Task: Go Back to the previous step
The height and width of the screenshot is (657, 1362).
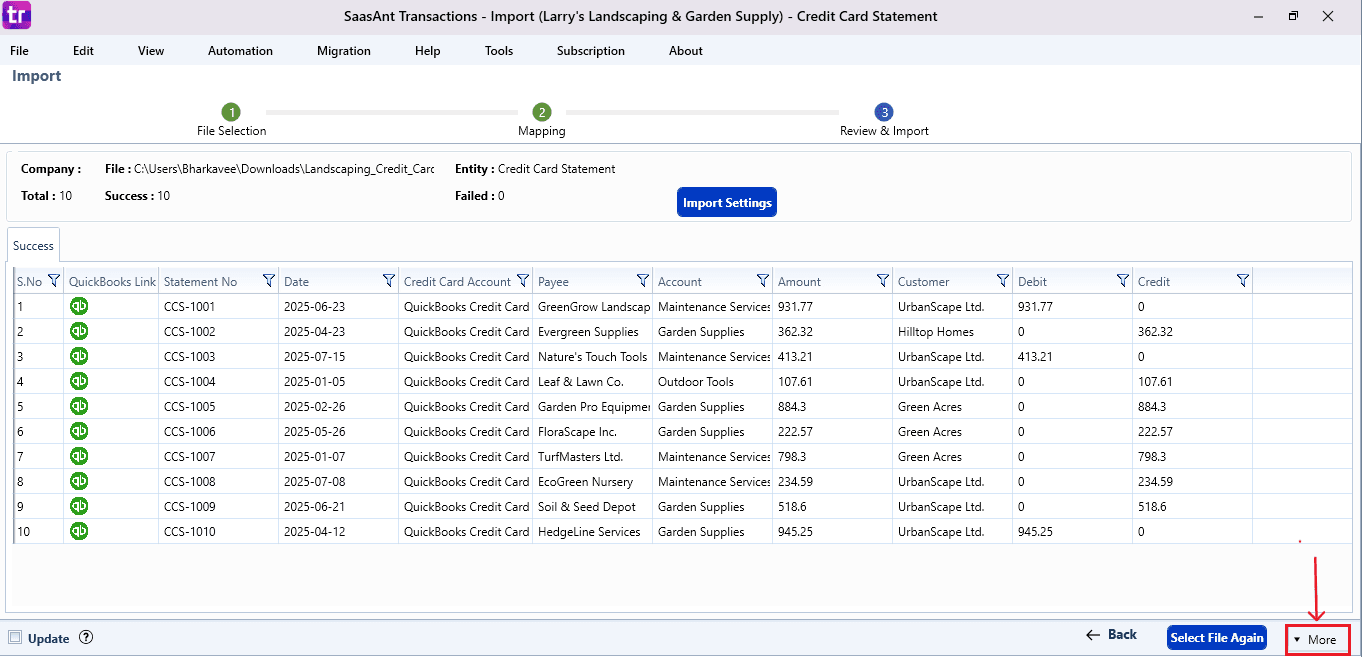Action: pyautogui.click(x=1112, y=635)
